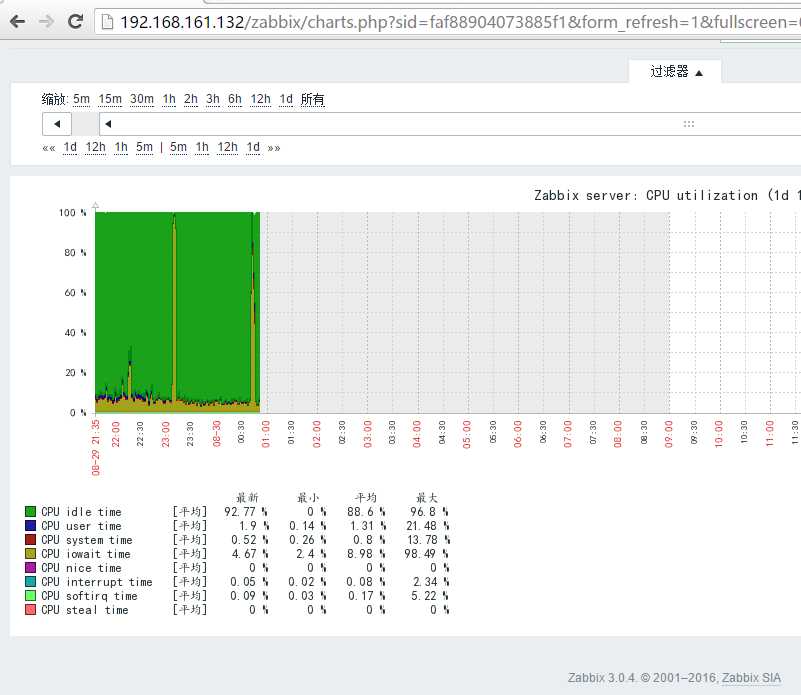Click the «« move-back navigation marker
The width and height of the screenshot is (801, 695).
pyautogui.click(x=49, y=148)
